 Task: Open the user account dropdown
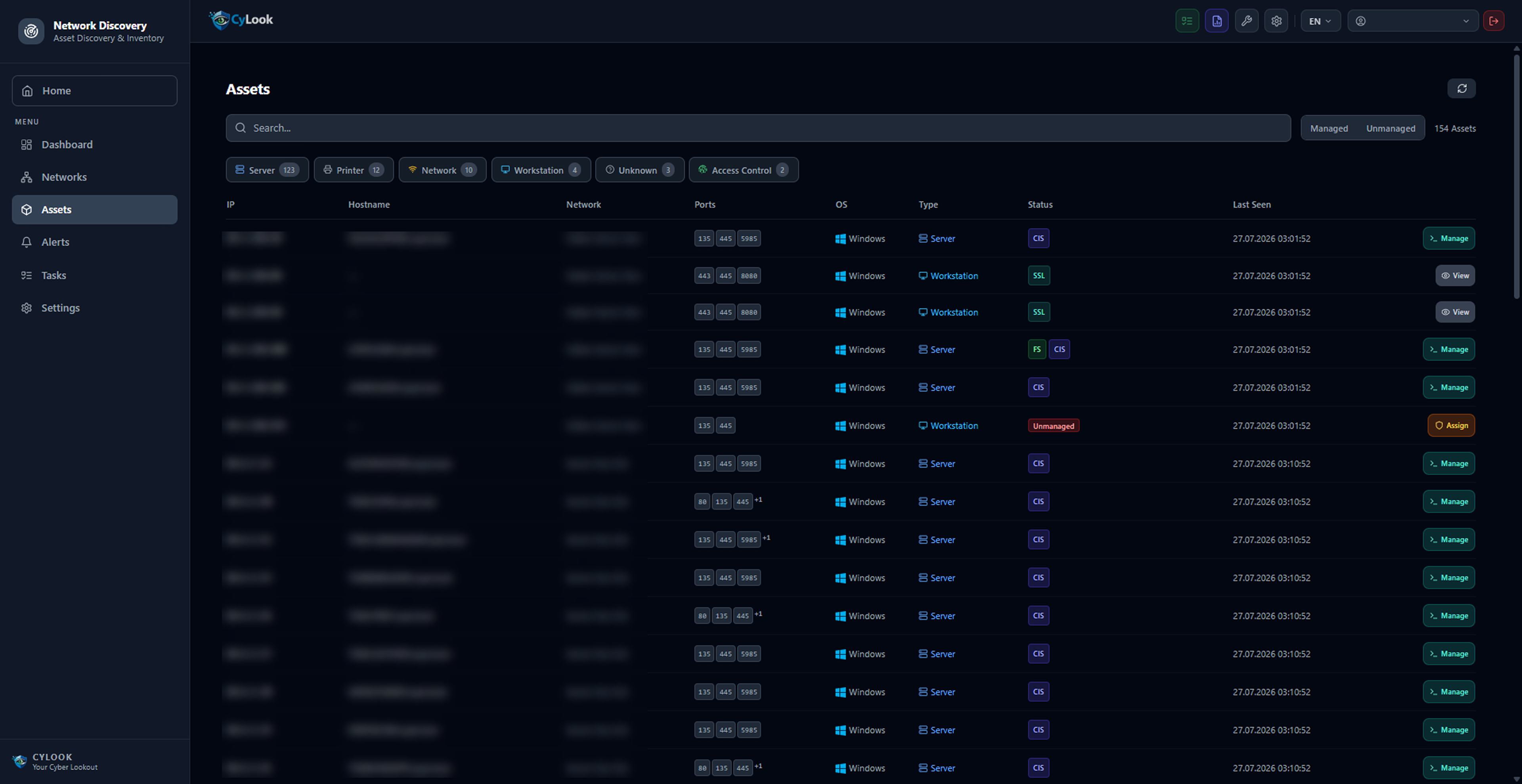(x=1413, y=21)
